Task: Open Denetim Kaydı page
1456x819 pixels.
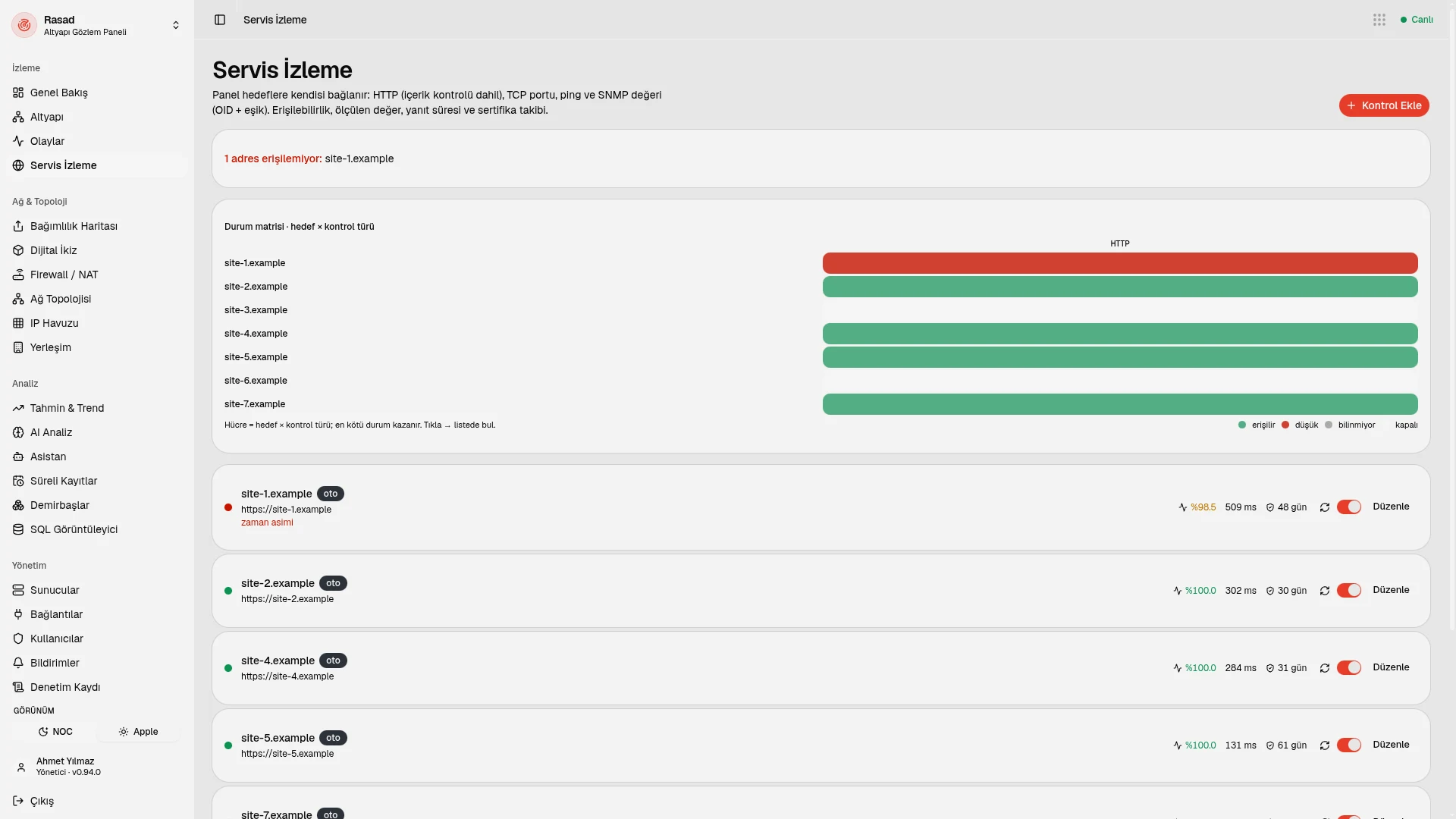Action: click(96, 687)
